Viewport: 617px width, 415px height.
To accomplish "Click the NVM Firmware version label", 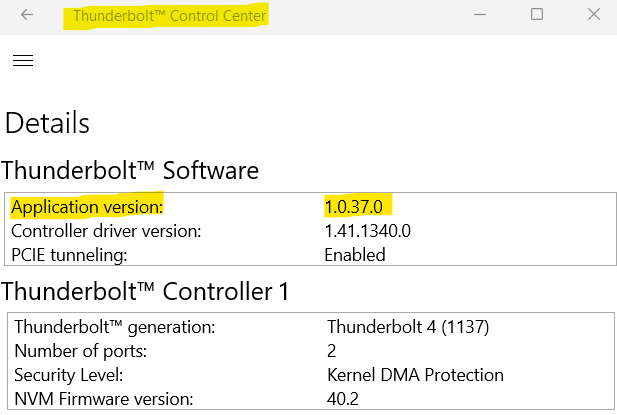I will click(104, 399).
